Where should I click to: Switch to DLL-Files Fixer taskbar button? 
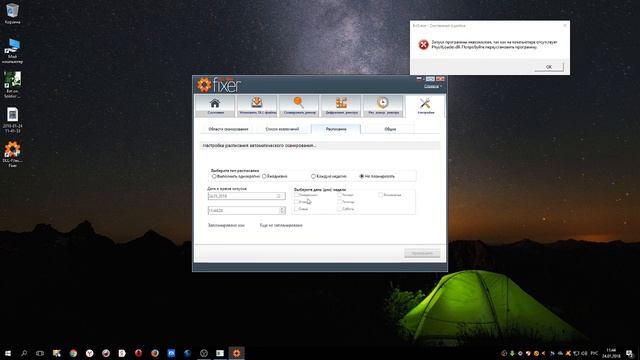236,353
